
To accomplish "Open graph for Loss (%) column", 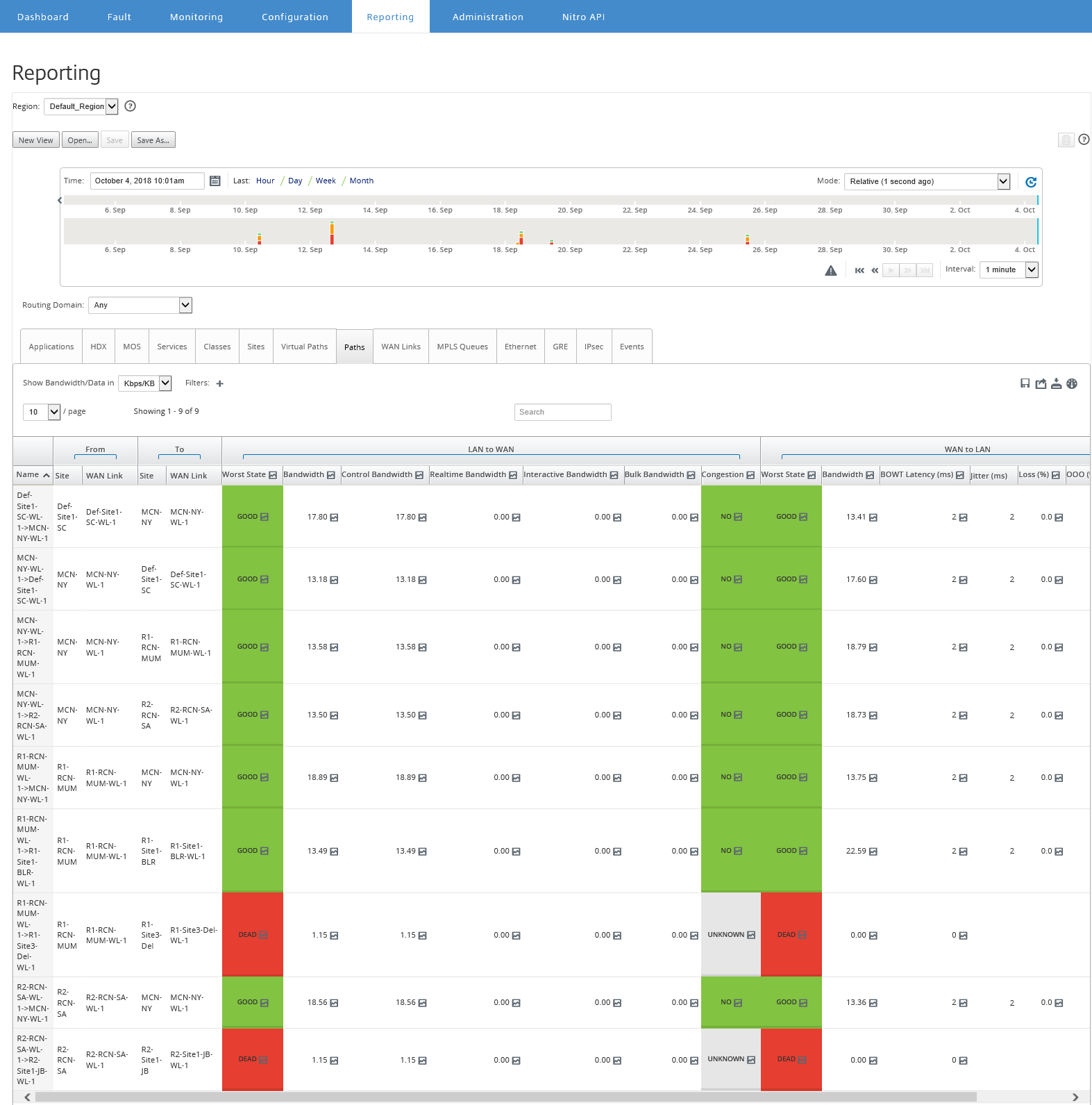I will [x=1056, y=475].
